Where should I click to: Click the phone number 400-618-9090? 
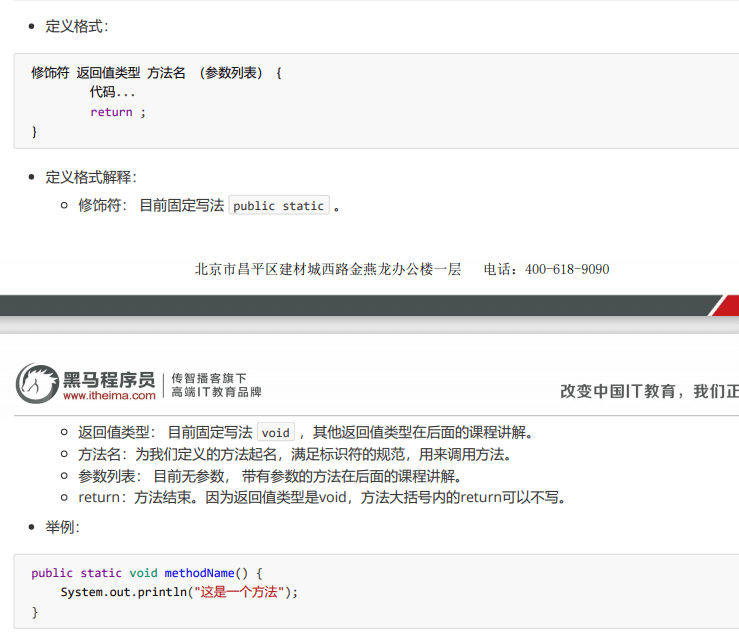(x=567, y=269)
